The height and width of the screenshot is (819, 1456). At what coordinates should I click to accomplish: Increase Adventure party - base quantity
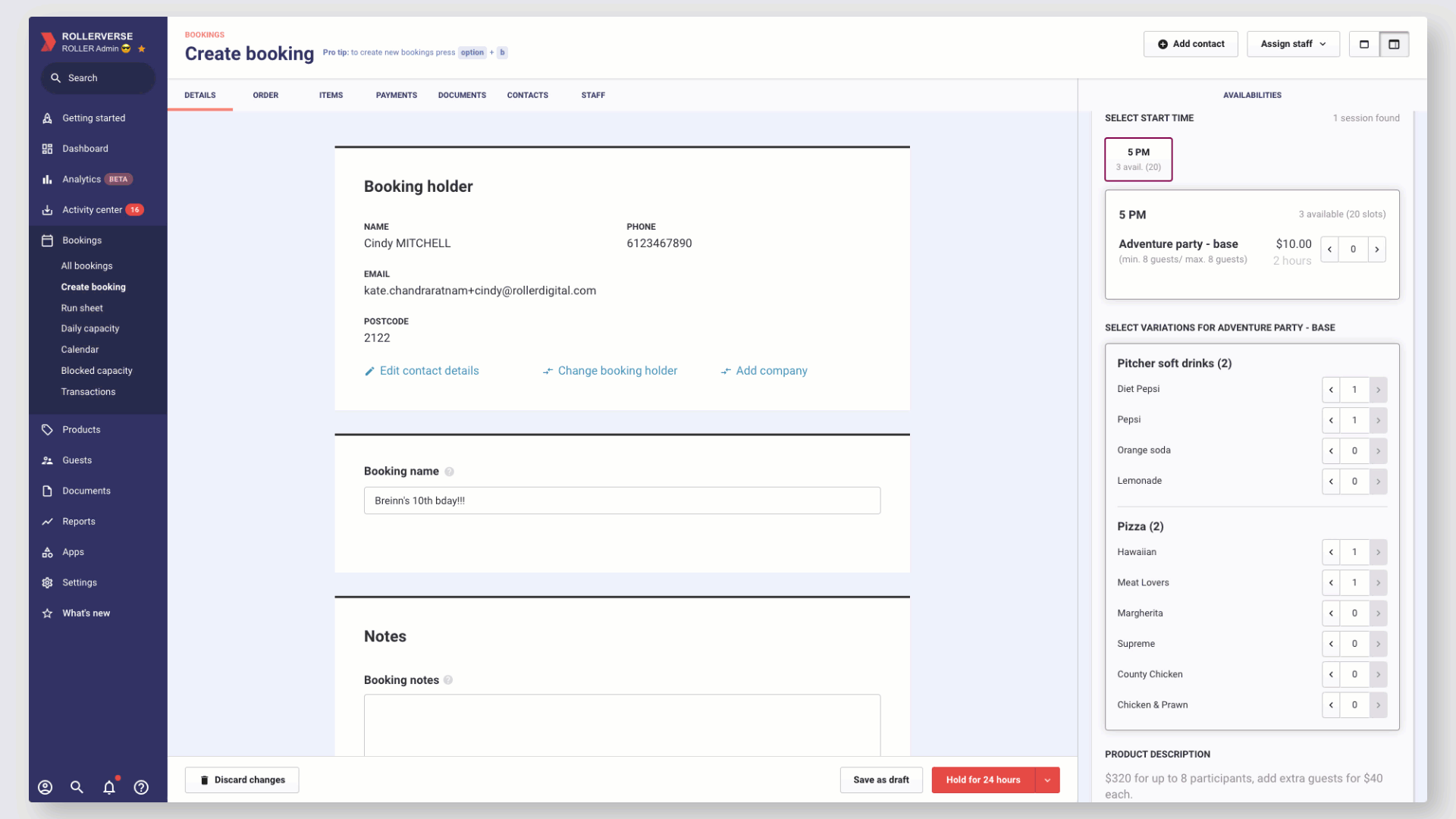click(1377, 249)
